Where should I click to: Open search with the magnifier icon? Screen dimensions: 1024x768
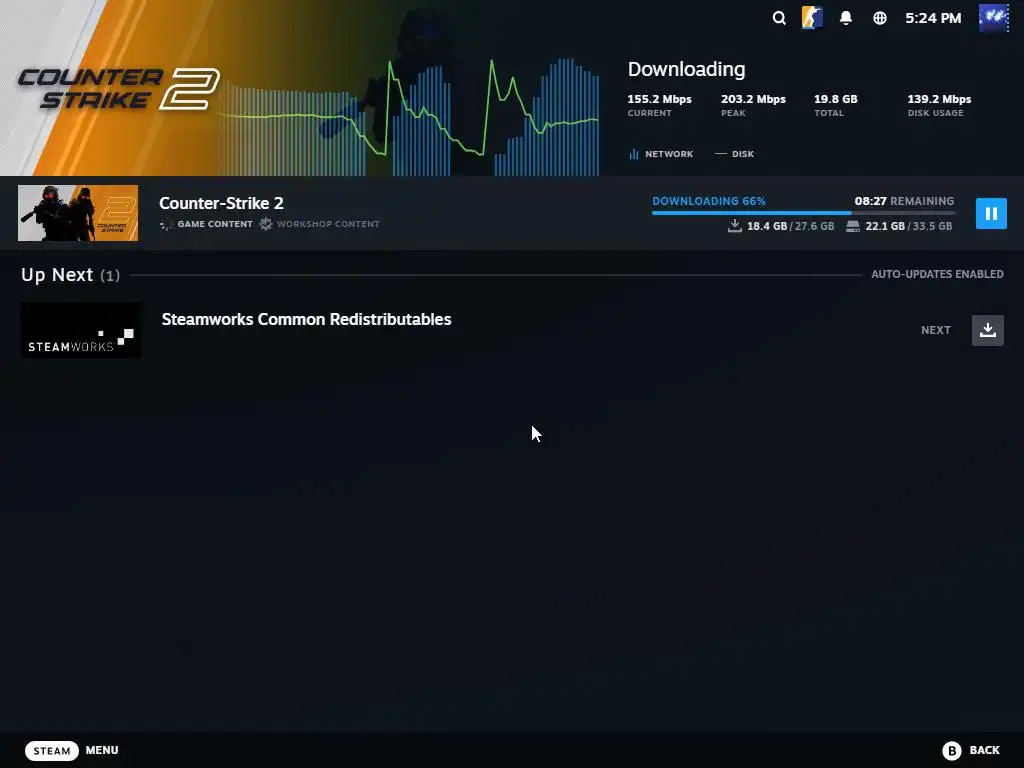click(x=778, y=18)
